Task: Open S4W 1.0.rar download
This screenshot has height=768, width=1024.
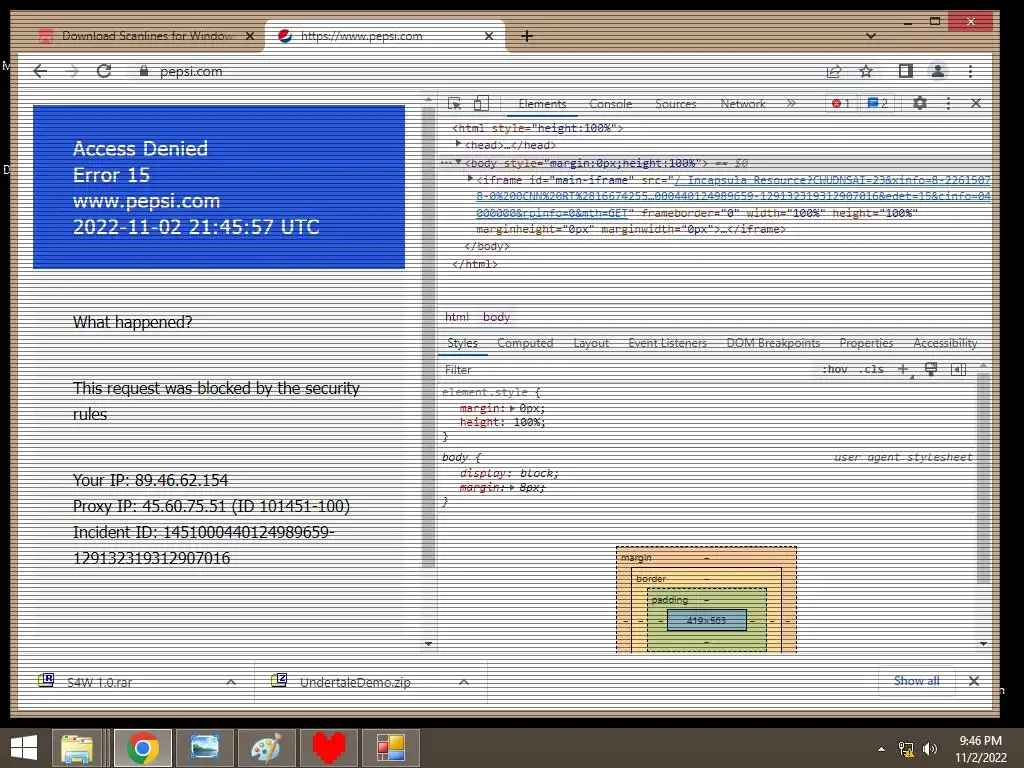Action: (x=99, y=682)
